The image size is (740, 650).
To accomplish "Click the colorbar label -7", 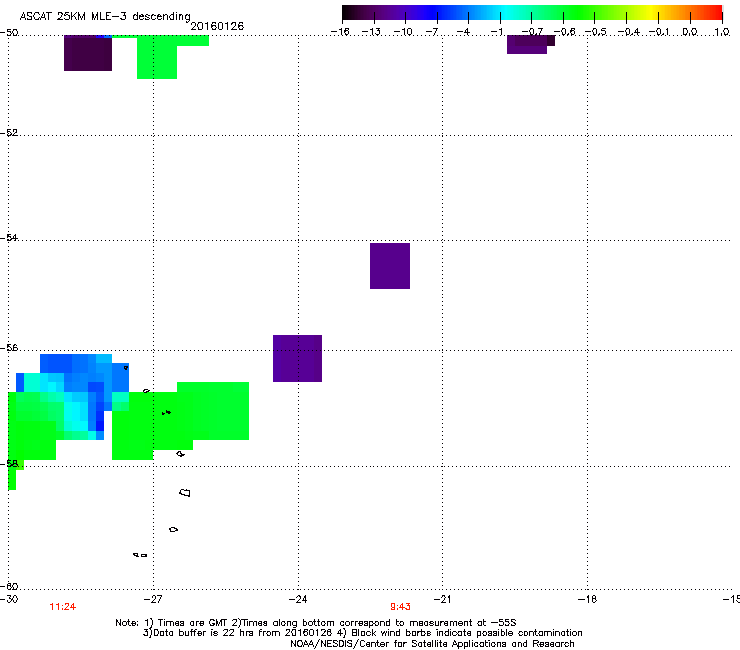I will (432, 32).
